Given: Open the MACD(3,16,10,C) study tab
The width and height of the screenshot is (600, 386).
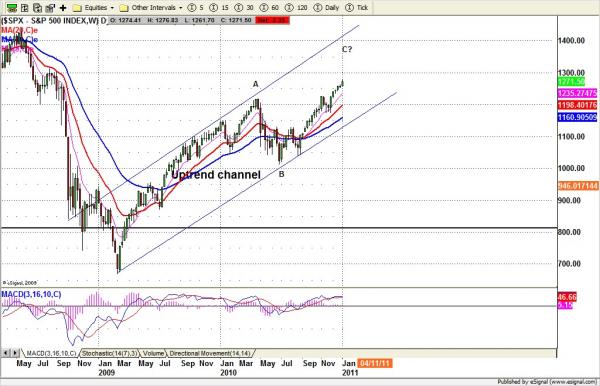Looking at the screenshot, I should [50, 353].
